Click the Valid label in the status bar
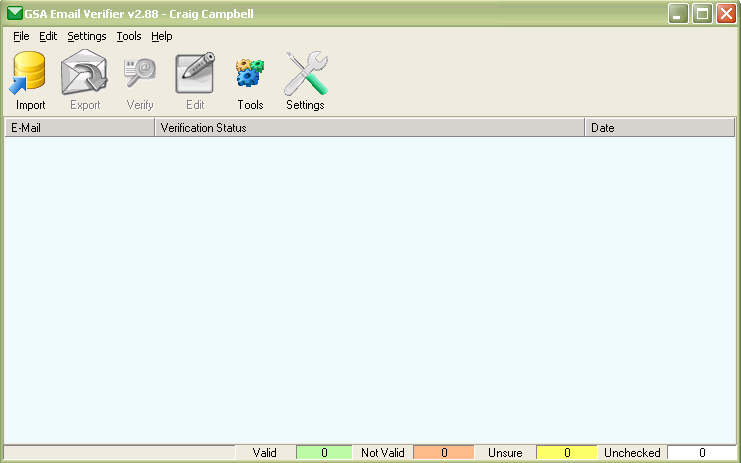The width and height of the screenshot is (741, 463). pos(265,453)
